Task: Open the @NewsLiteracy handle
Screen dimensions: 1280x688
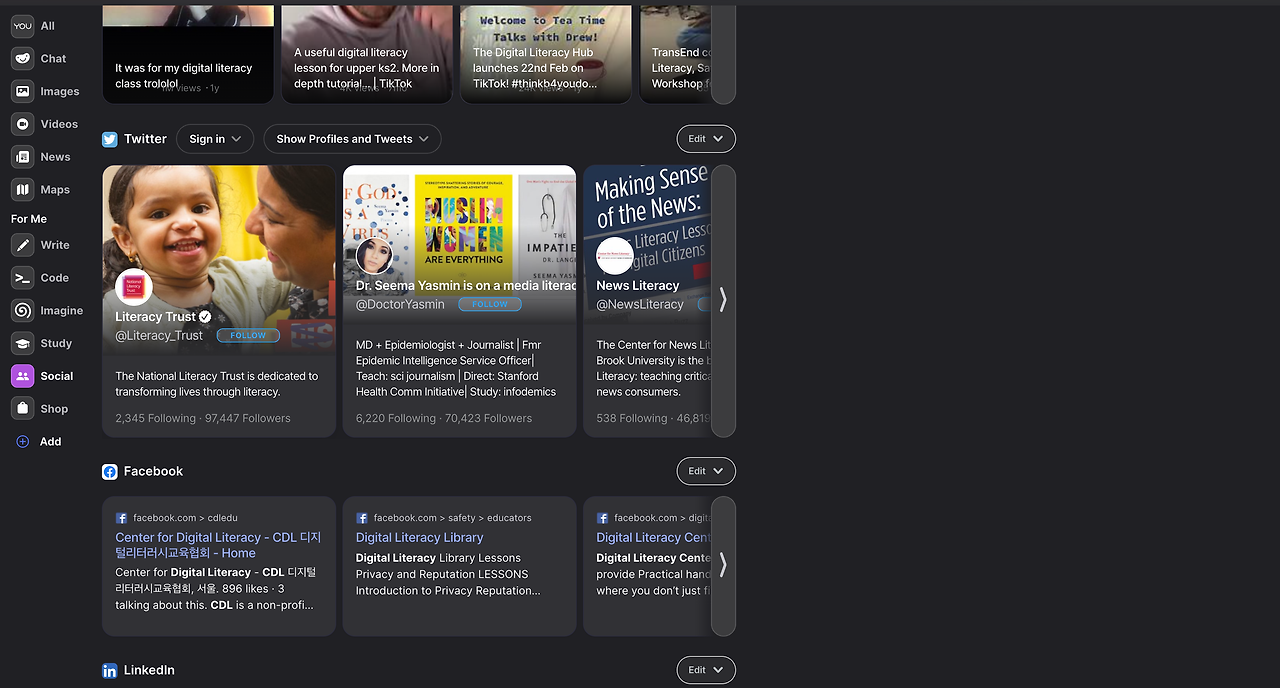Action: 640,304
